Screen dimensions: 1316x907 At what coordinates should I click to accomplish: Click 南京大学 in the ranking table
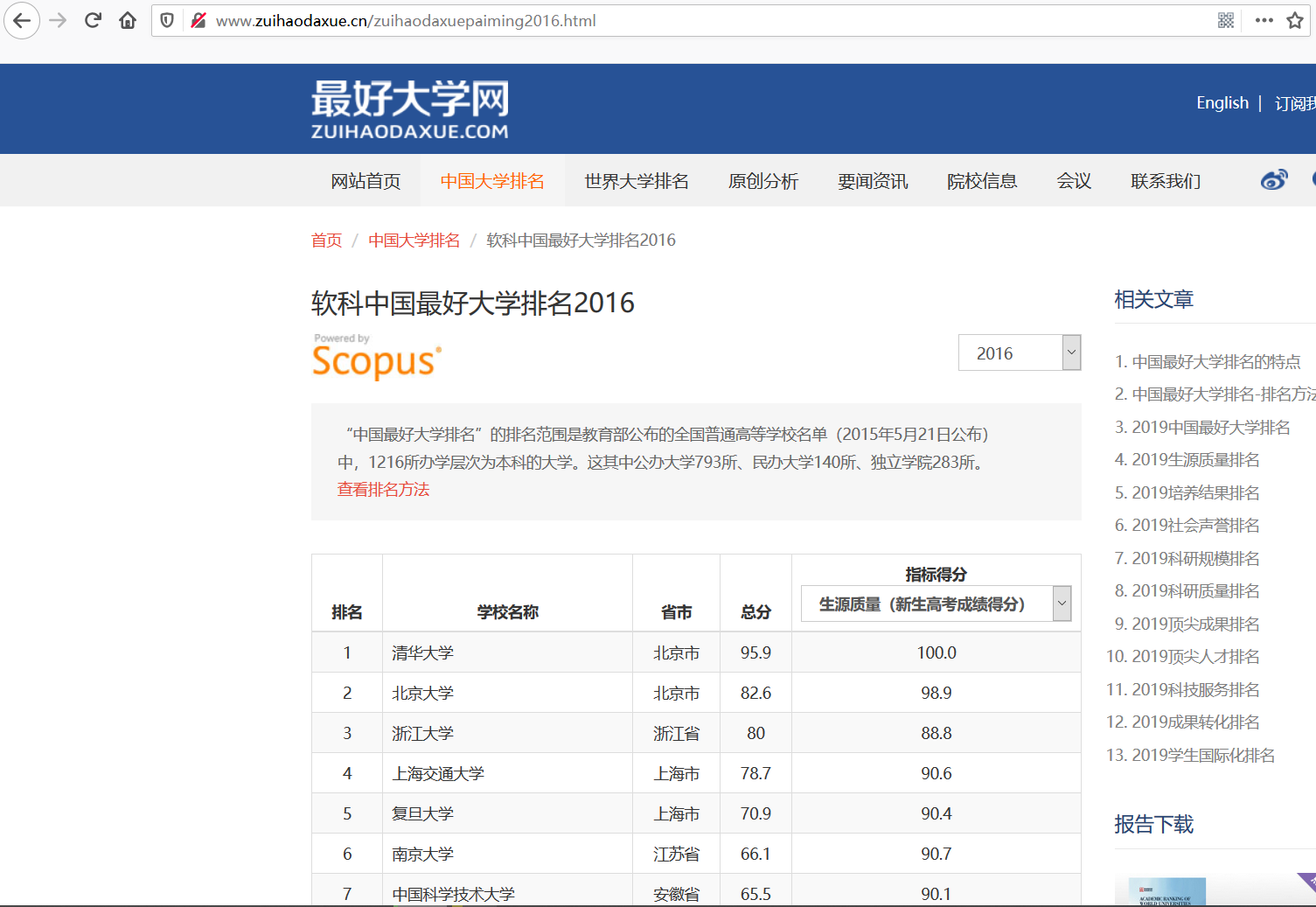[x=422, y=855]
